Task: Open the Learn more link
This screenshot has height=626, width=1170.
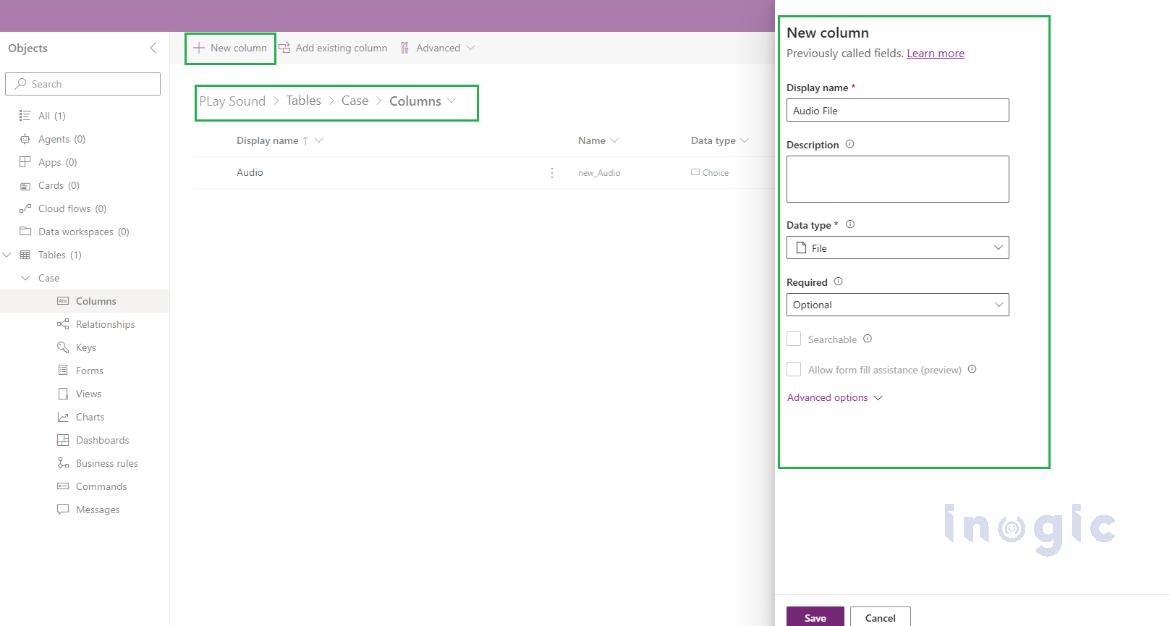Action: (935, 53)
